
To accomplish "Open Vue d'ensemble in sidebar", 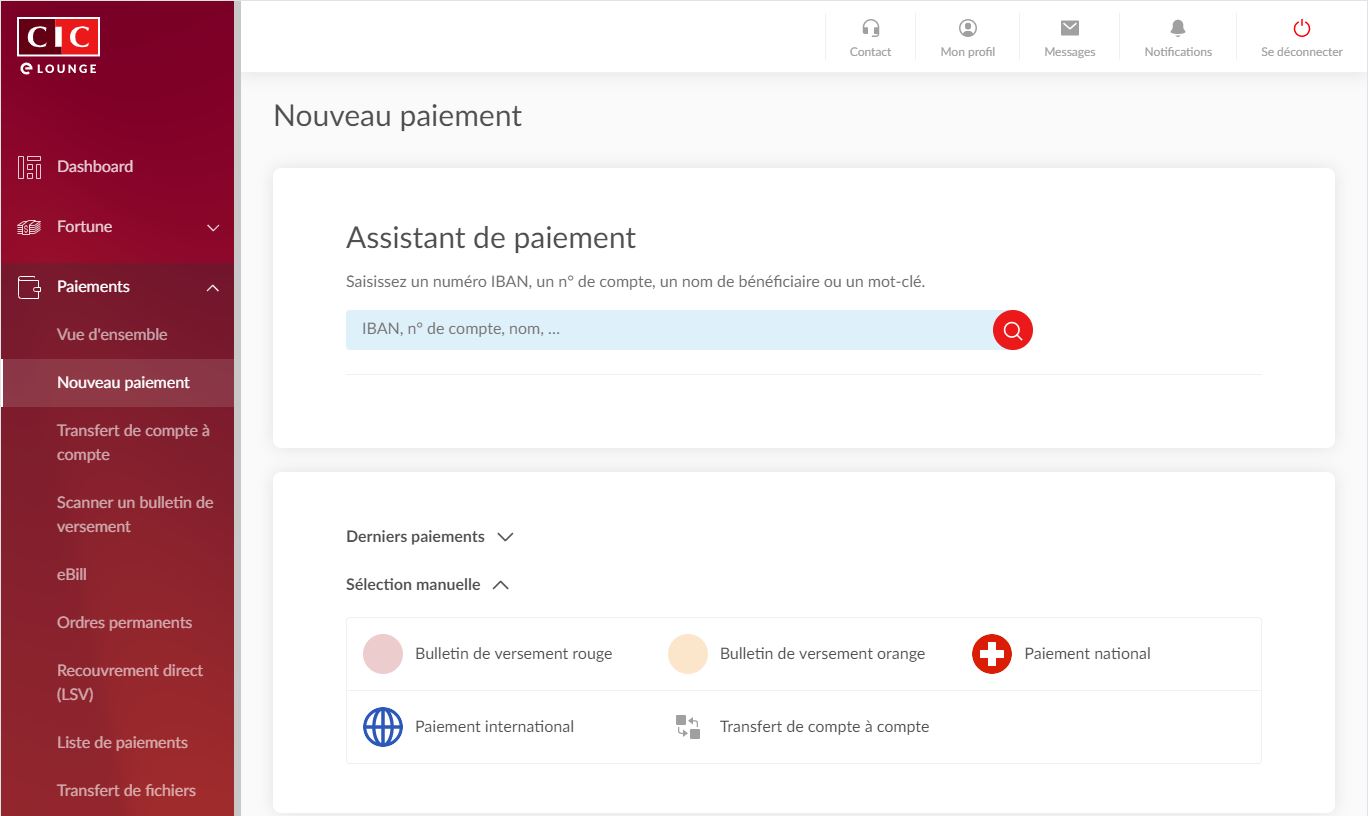I will tap(112, 335).
